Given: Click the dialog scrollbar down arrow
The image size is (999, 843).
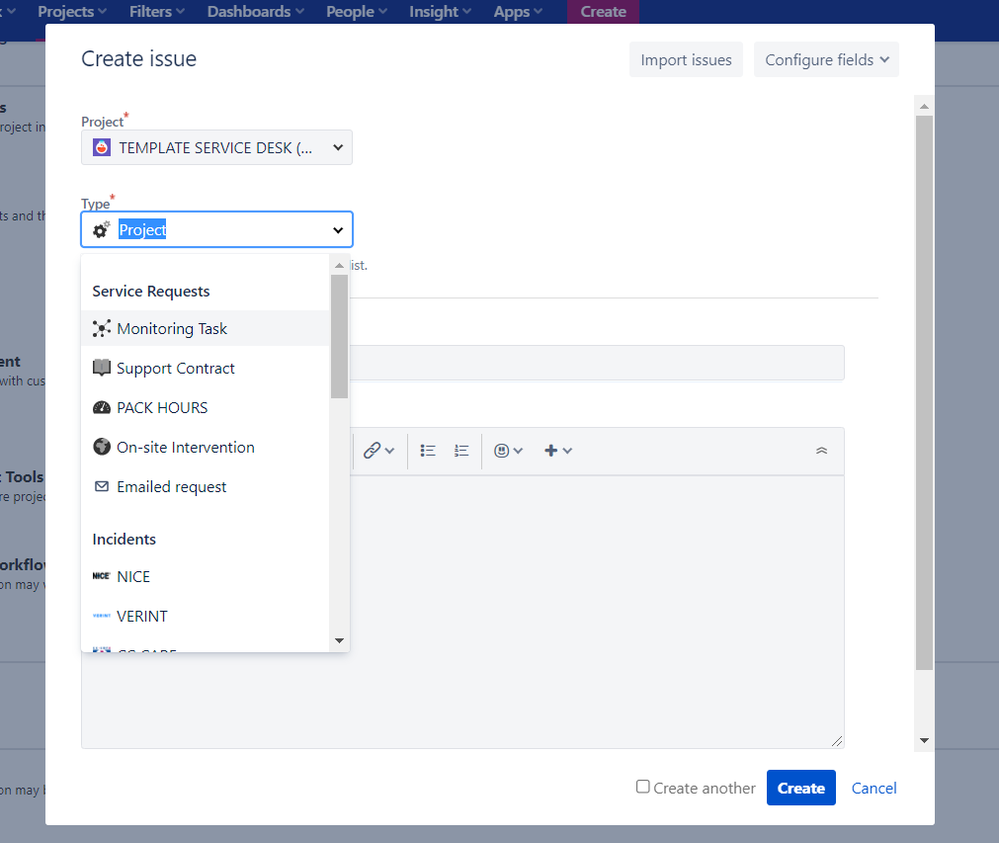Looking at the screenshot, I should (x=924, y=740).
